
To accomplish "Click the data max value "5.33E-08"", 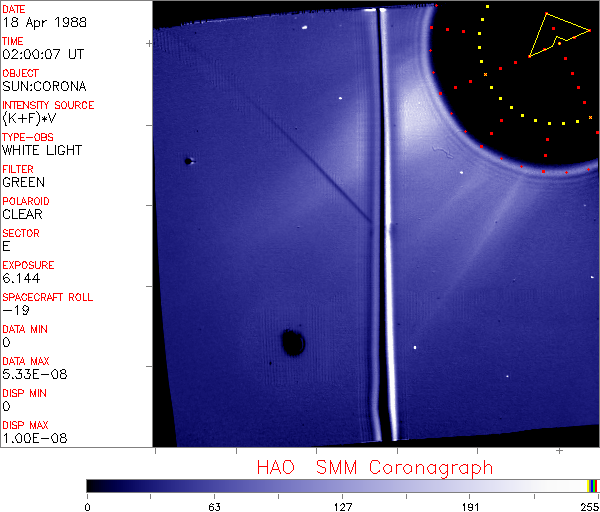I will 35,374.
